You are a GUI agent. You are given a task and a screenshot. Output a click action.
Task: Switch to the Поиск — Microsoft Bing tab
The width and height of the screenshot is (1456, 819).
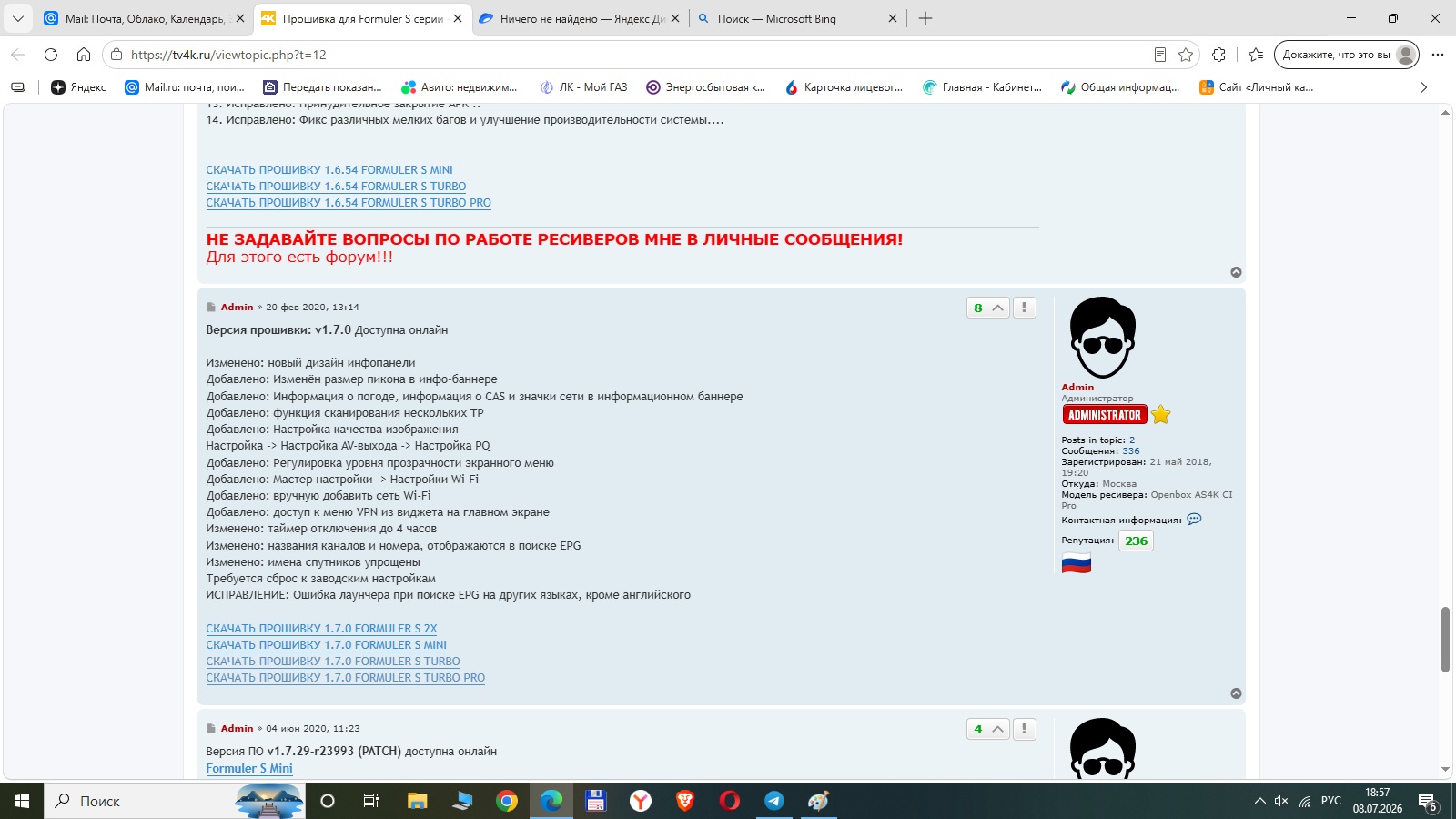798,18
